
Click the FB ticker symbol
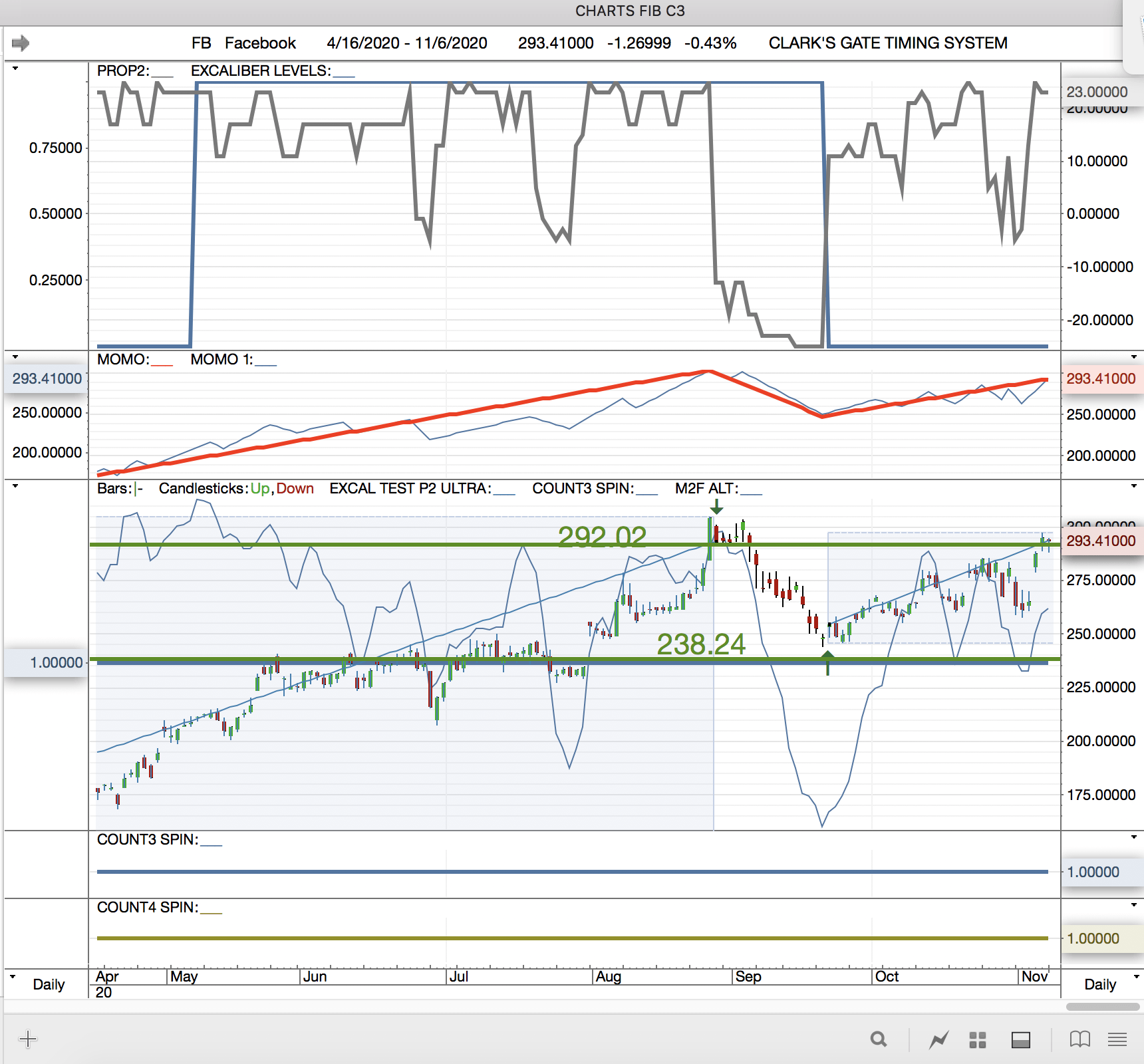pyautogui.click(x=202, y=43)
